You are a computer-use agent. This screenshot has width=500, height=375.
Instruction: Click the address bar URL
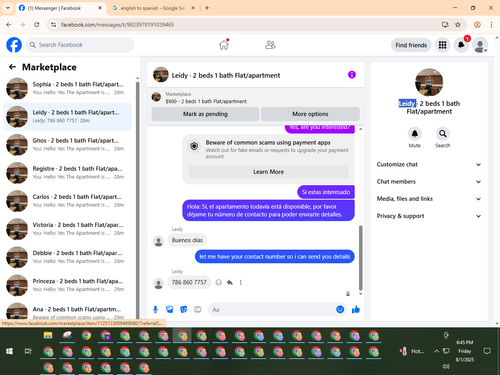click(x=117, y=25)
